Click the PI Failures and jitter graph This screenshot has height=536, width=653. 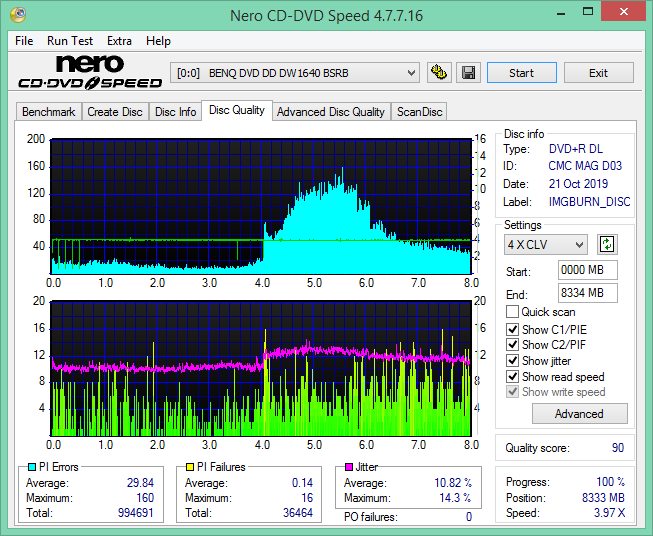pos(261,368)
